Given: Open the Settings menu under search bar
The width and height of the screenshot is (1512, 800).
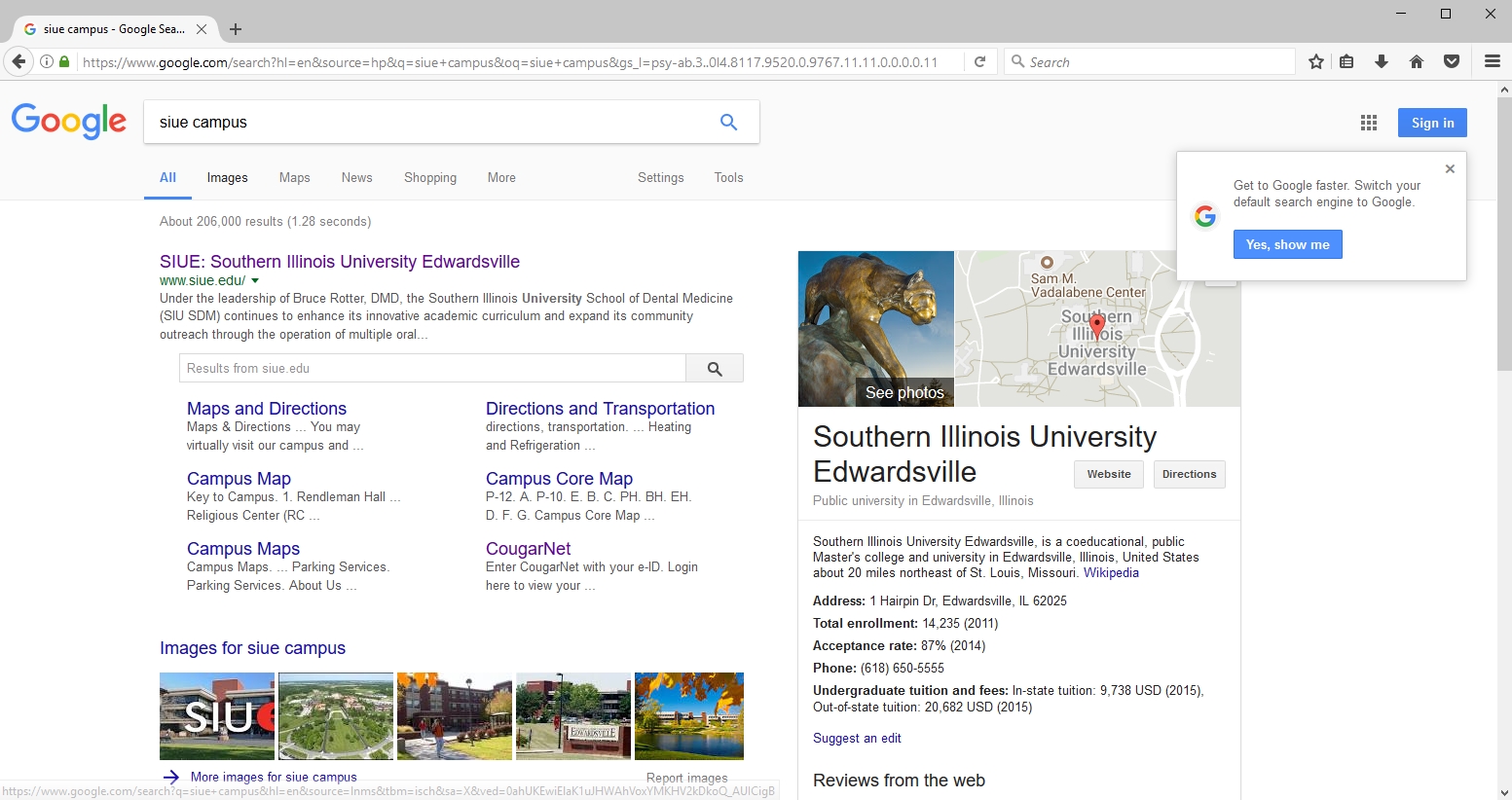Looking at the screenshot, I should pos(660,178).
